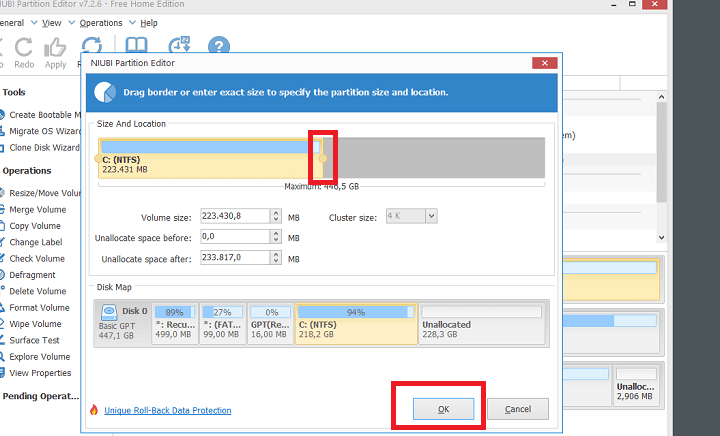The width and height of the screenshot is (720, 436).
Task: Click the refresh arrows toolbar icon
Action: (x=91, y=45)
